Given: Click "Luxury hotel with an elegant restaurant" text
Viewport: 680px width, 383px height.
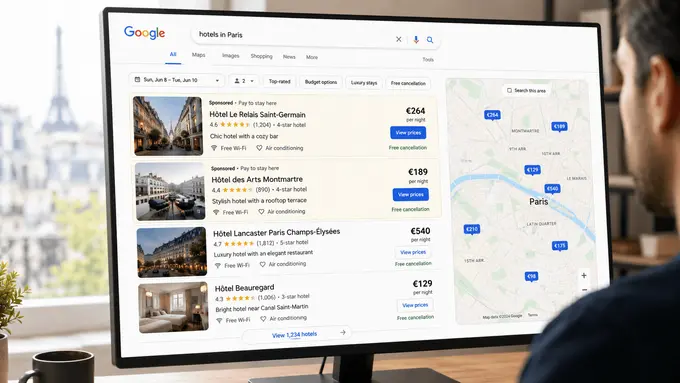Looking at the screenshot, I should (263, 253).
